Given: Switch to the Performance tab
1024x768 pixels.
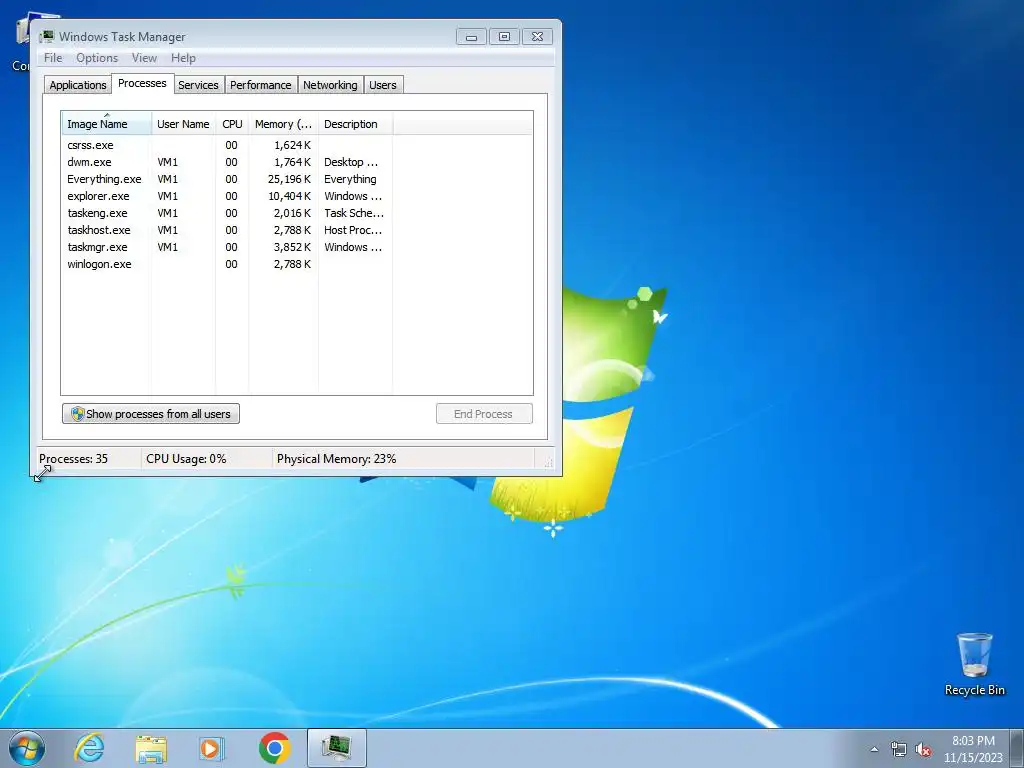Looking at the screenshot, I should [x=261, y=85].
